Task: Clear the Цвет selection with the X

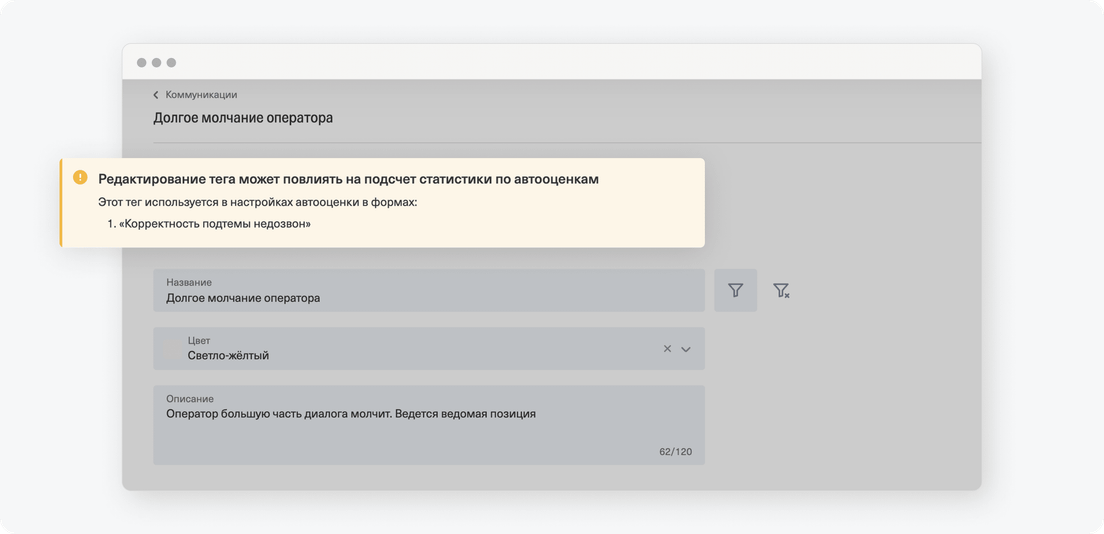Action: [x=667, y=349]
